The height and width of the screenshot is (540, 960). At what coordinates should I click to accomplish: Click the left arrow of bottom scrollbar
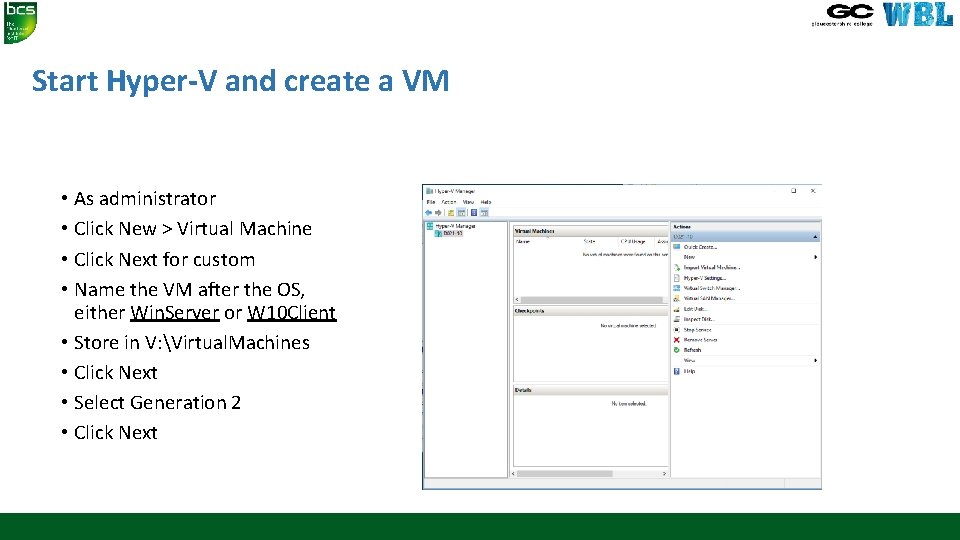(513, 474)
